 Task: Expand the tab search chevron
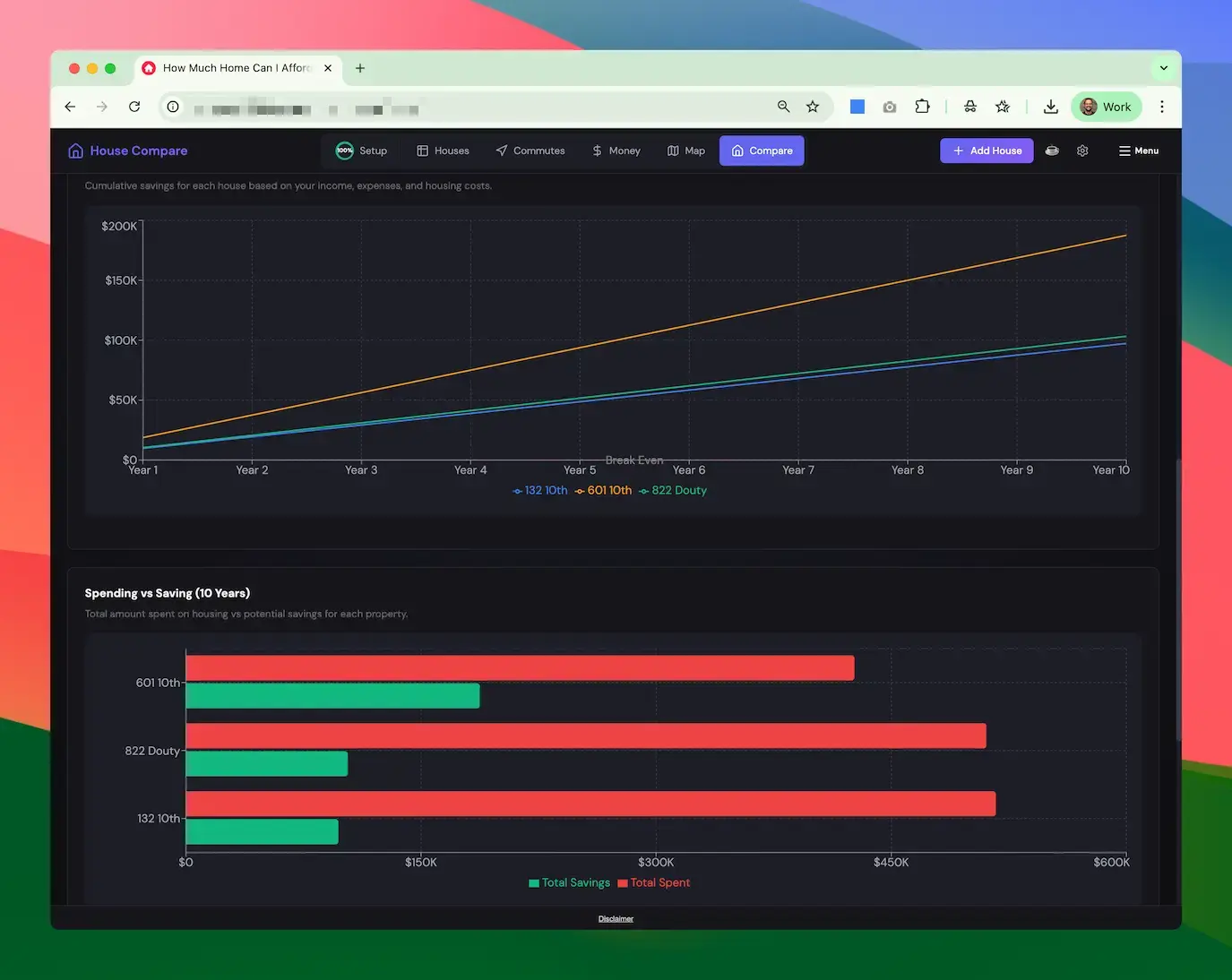coord(1163,68)
